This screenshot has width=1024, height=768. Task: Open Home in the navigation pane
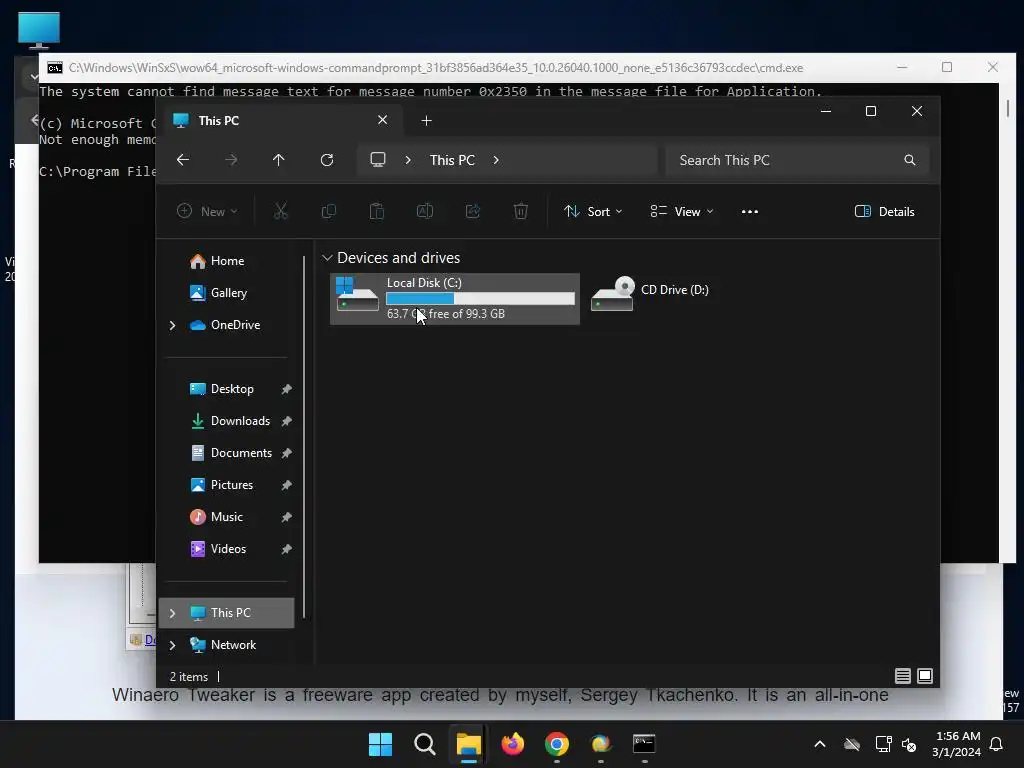(227, 261)
